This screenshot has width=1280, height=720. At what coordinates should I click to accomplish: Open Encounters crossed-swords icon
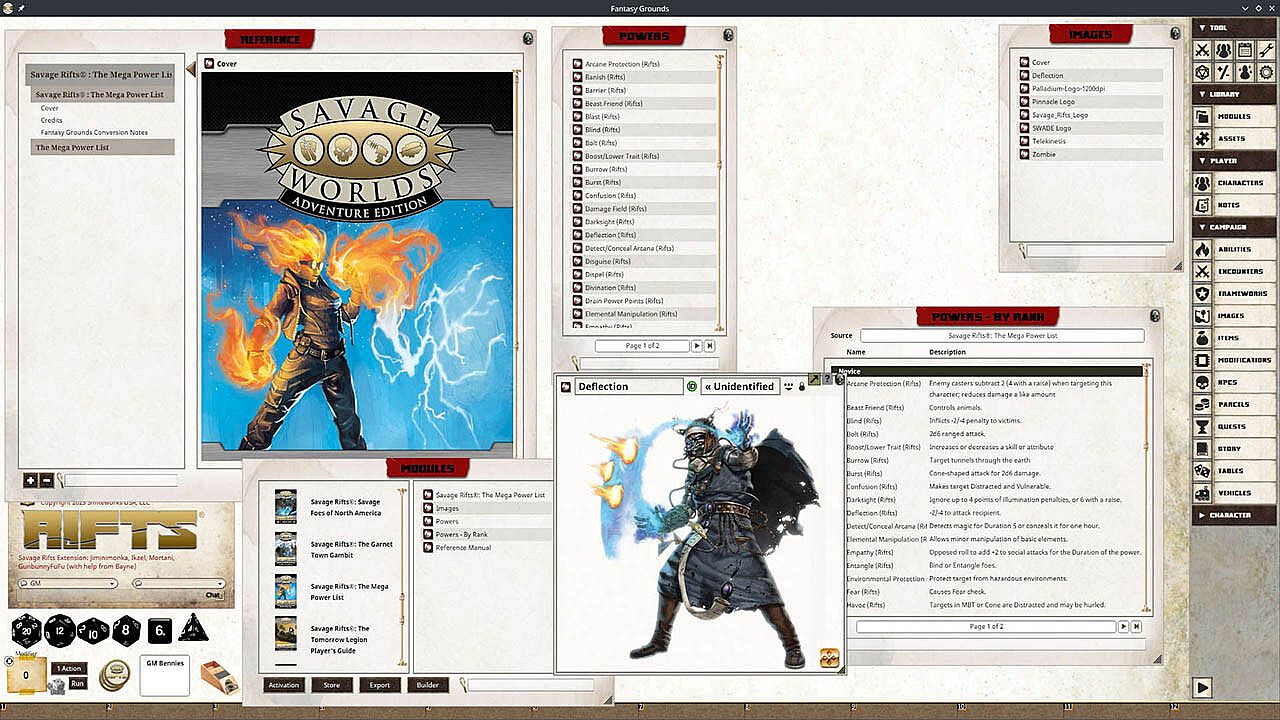click(1202, 271)
